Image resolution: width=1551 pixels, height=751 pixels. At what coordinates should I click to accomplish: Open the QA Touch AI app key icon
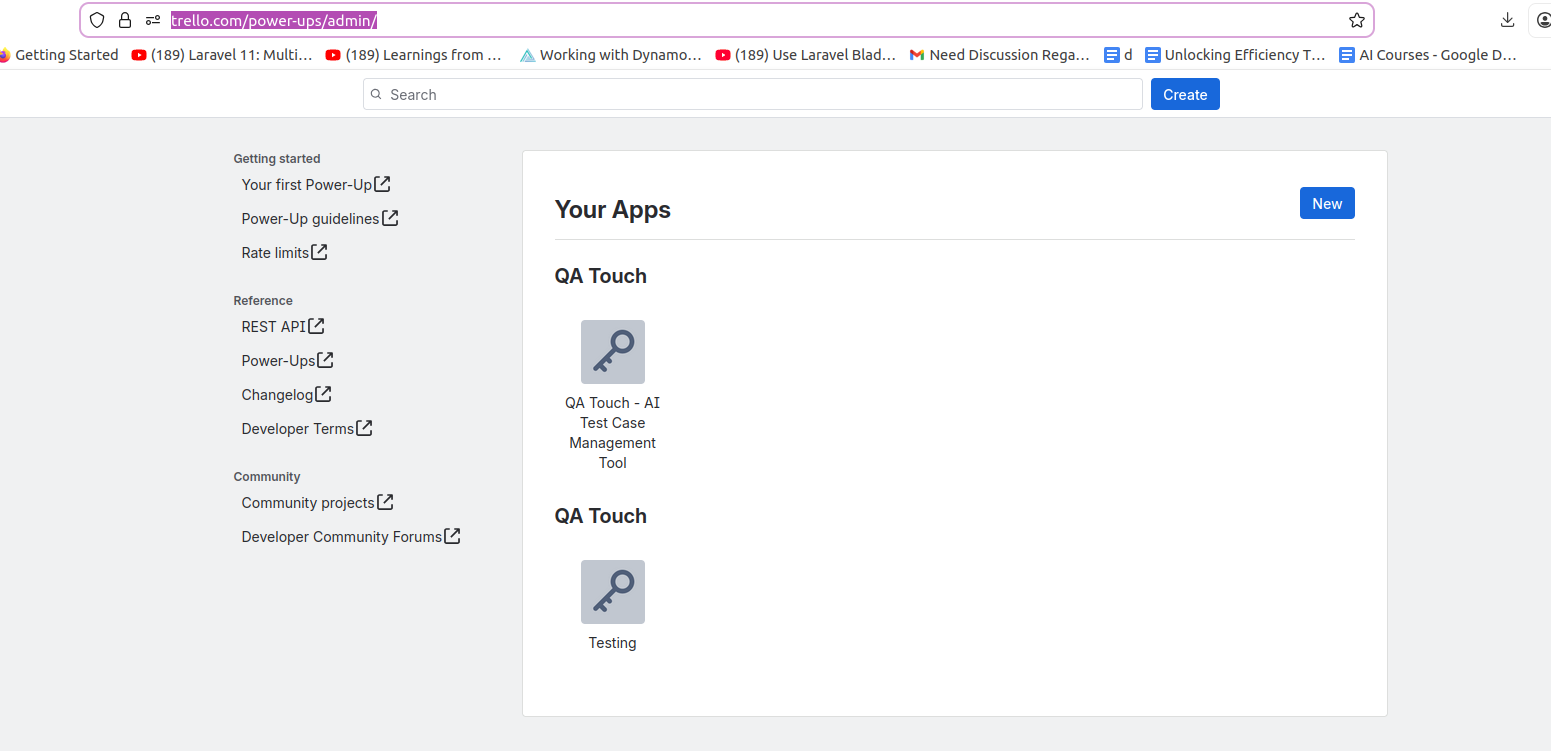(x=612, y=352)
